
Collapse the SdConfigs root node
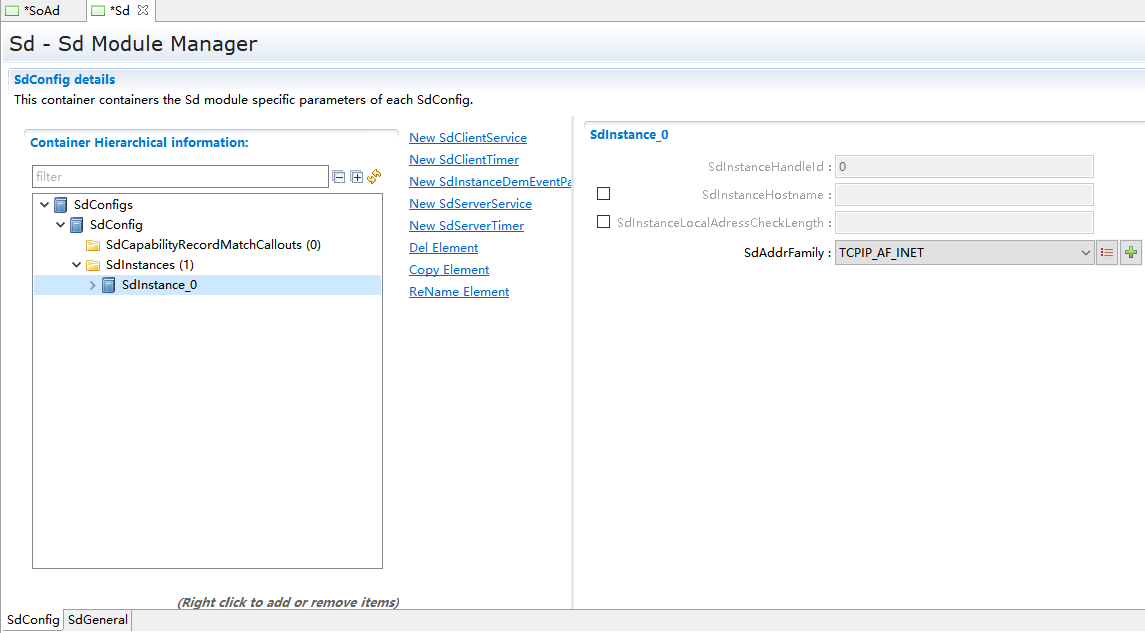(x=44, y=205)
